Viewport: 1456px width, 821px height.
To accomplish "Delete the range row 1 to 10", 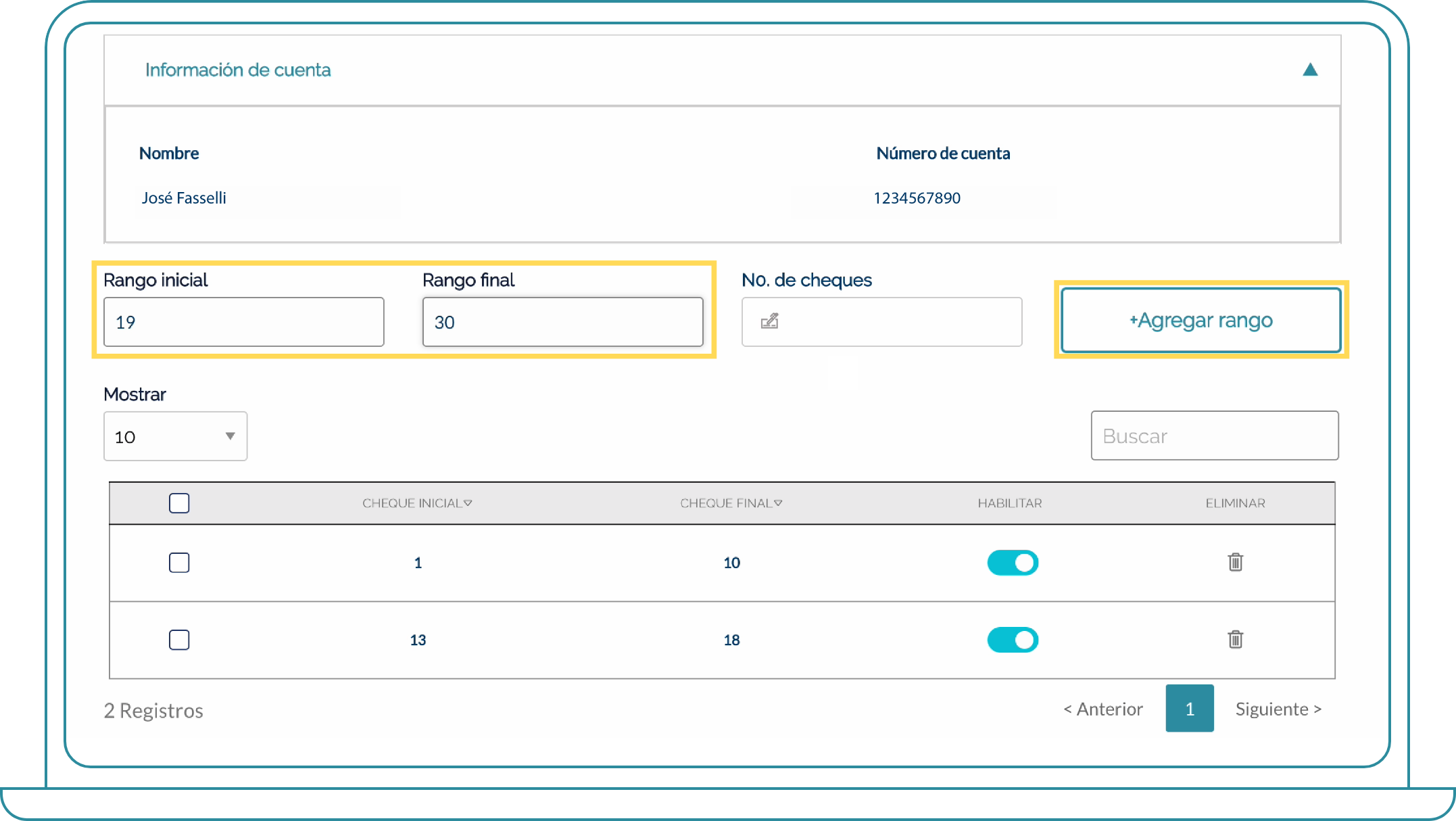I will coord(1235,562).
